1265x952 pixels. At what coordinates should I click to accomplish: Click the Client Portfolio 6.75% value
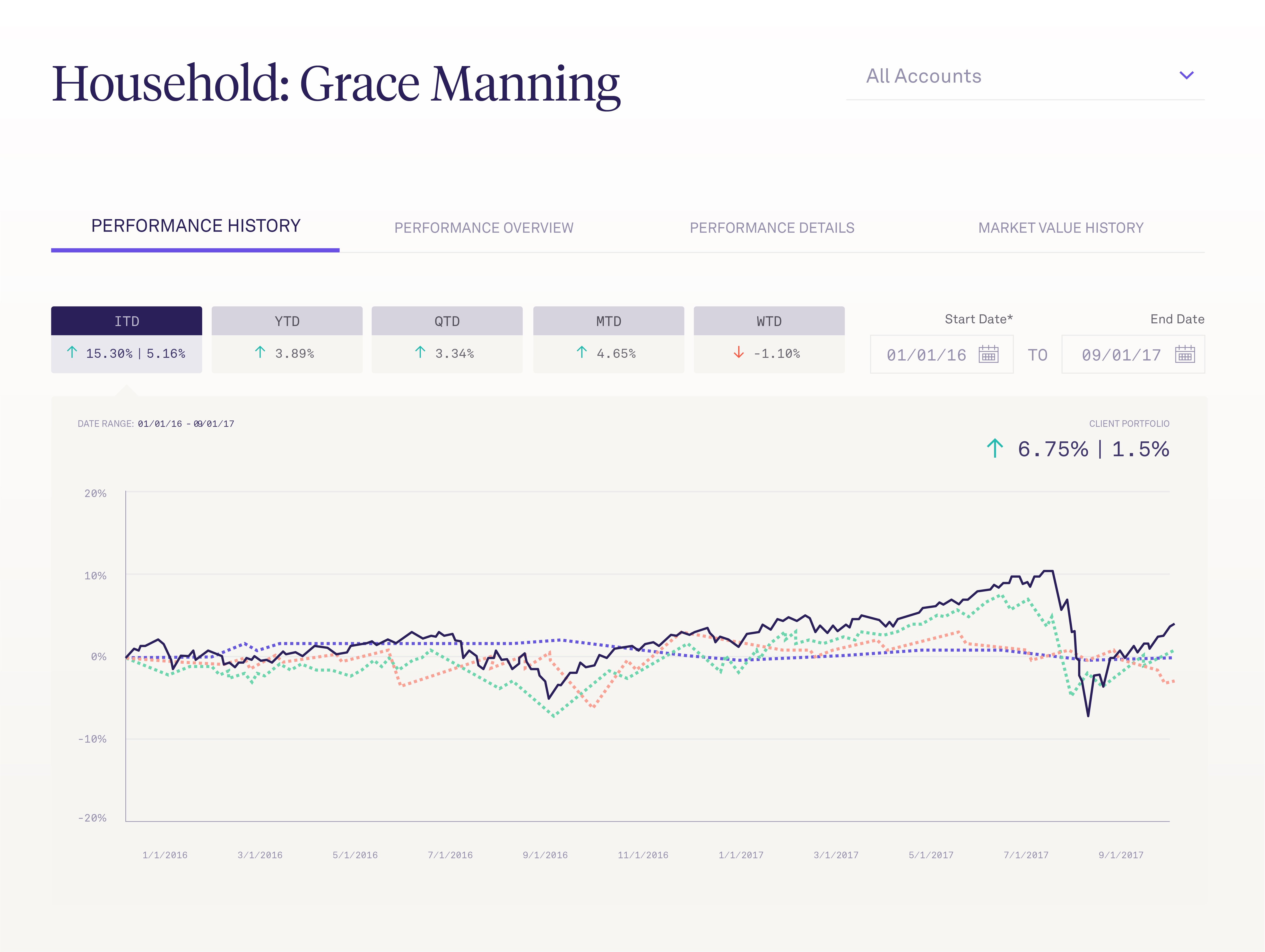tap(1052, 449)
